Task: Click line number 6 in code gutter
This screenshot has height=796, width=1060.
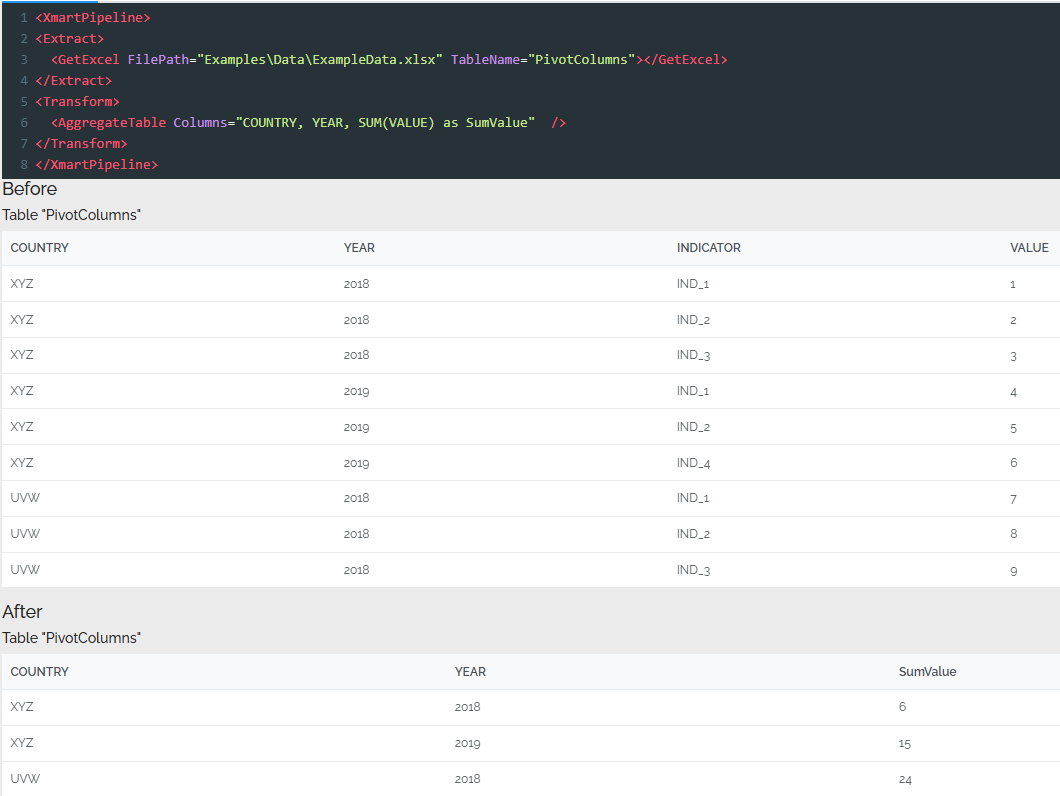Action: coord(24,122)
